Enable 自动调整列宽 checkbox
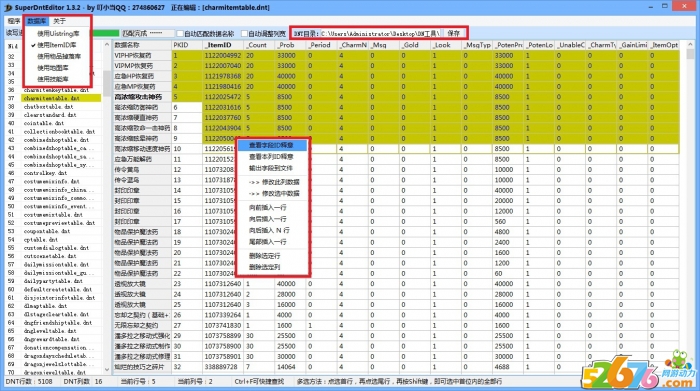Screen dimensions: 700x391 point(244,33)
